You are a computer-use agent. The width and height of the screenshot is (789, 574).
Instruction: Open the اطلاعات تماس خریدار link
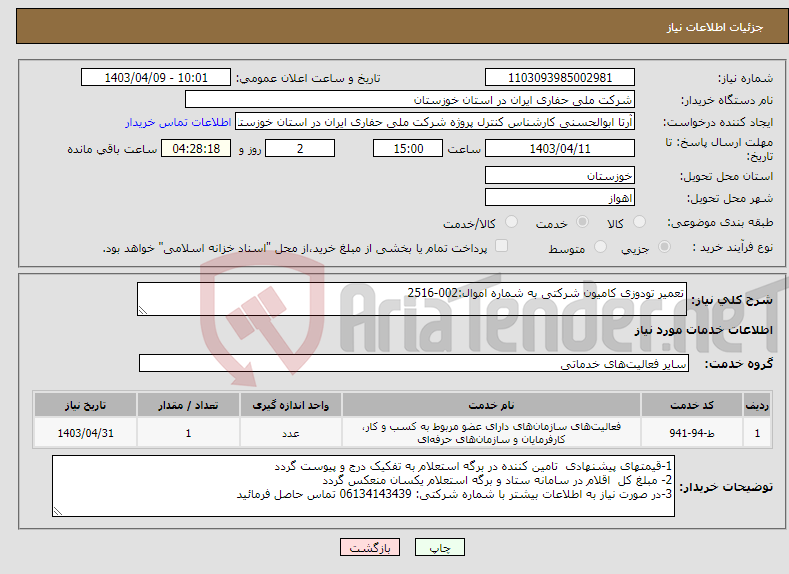pos(178,122)
